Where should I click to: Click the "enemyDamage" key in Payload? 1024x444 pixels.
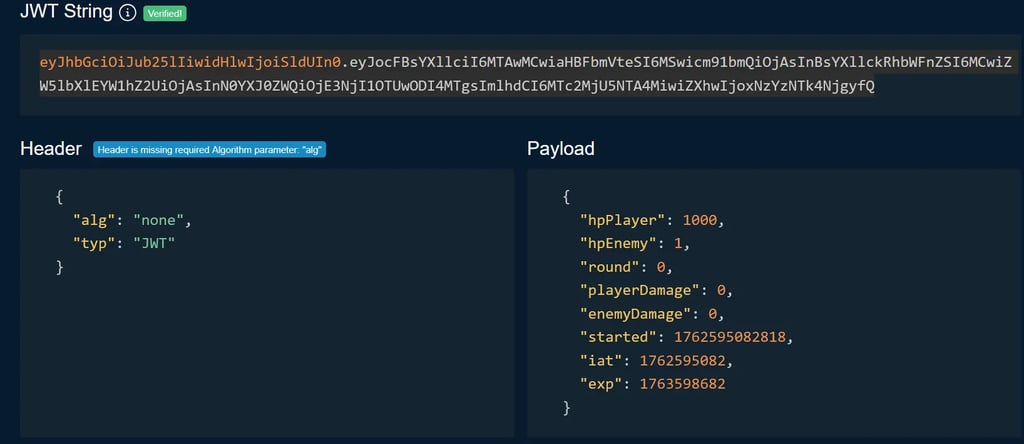click(x=635, y=314)
